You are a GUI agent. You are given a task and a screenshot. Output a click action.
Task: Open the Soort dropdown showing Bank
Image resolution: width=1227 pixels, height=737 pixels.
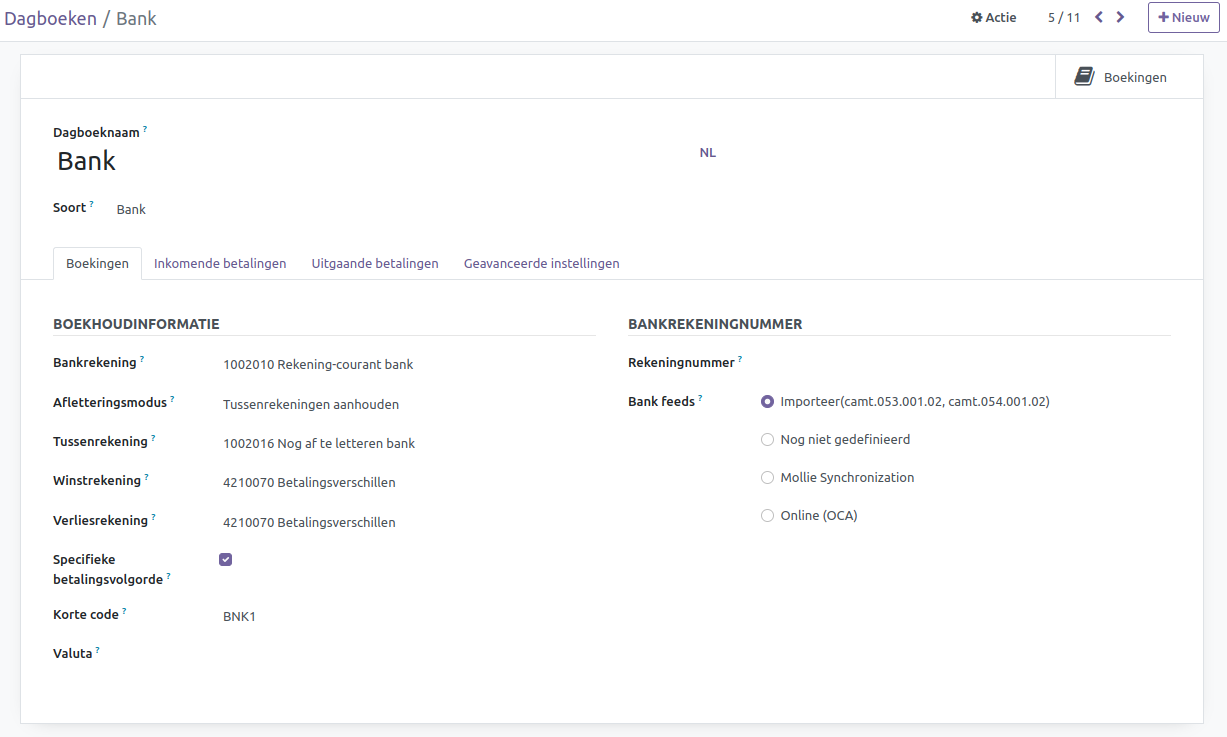(132, 210)
